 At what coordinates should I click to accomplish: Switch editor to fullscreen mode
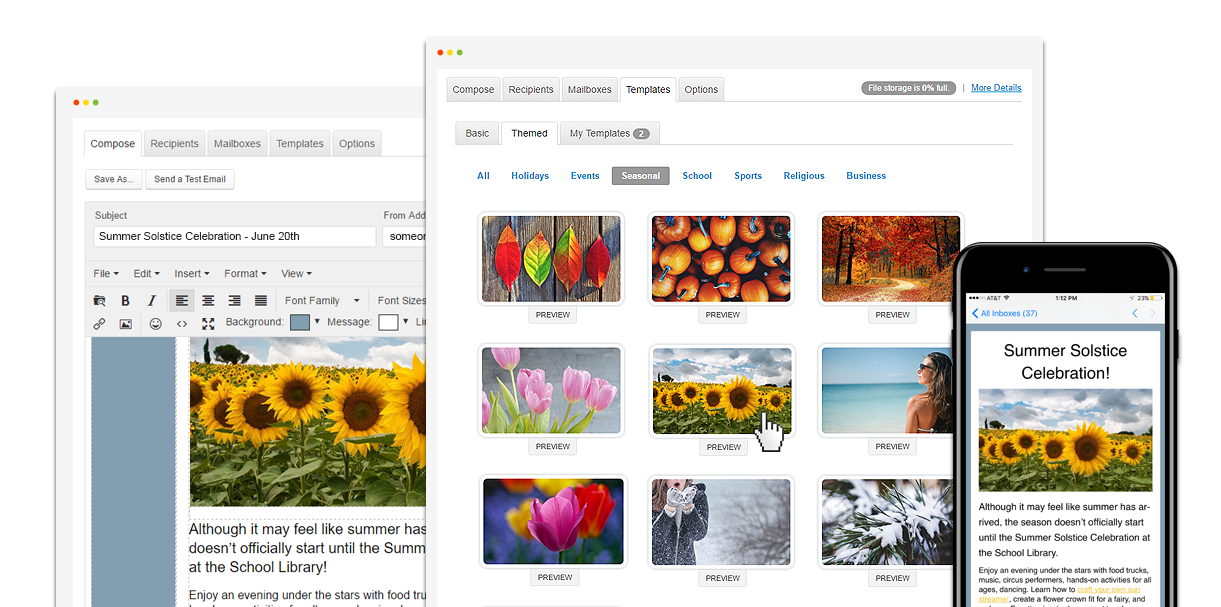[x=208, y=323]
